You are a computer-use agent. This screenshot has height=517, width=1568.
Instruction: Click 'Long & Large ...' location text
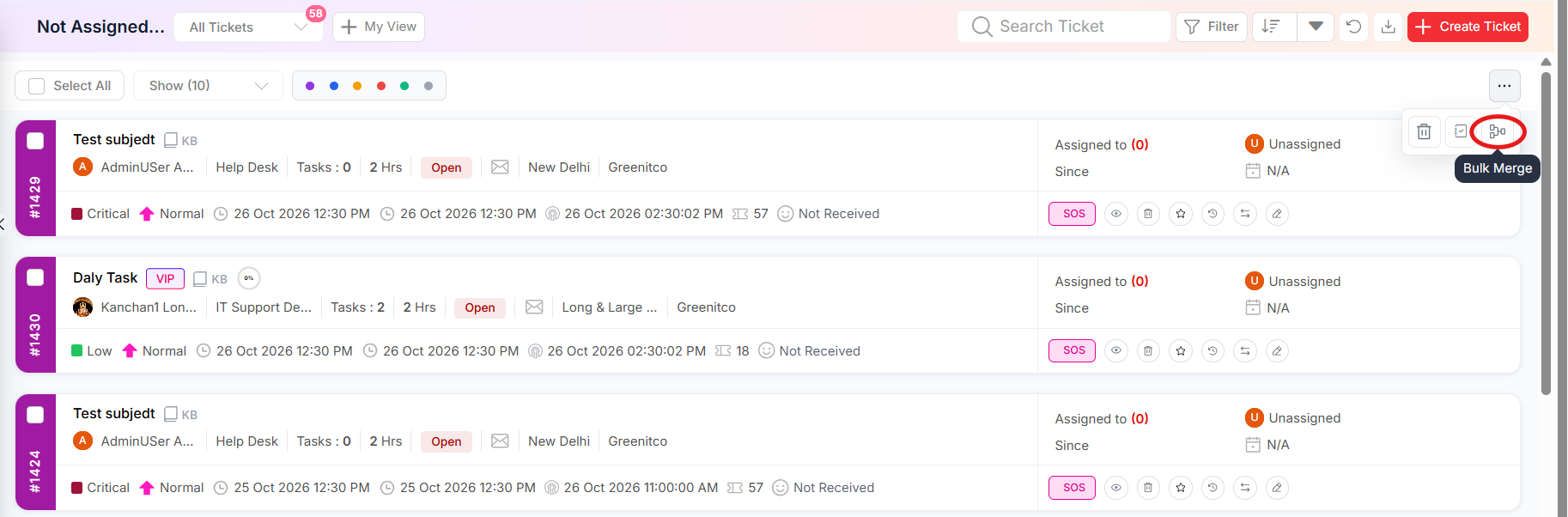coord(610,307)
